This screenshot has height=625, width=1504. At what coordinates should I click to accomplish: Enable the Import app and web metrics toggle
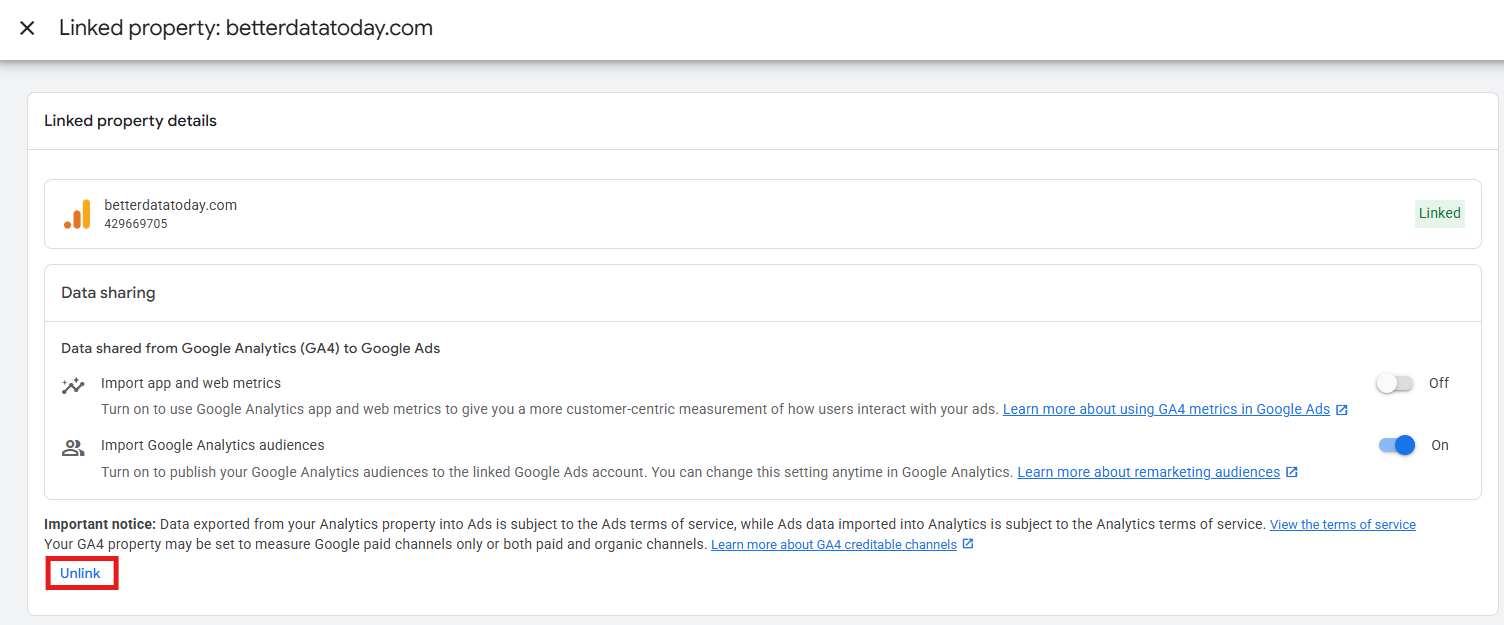1395,383
